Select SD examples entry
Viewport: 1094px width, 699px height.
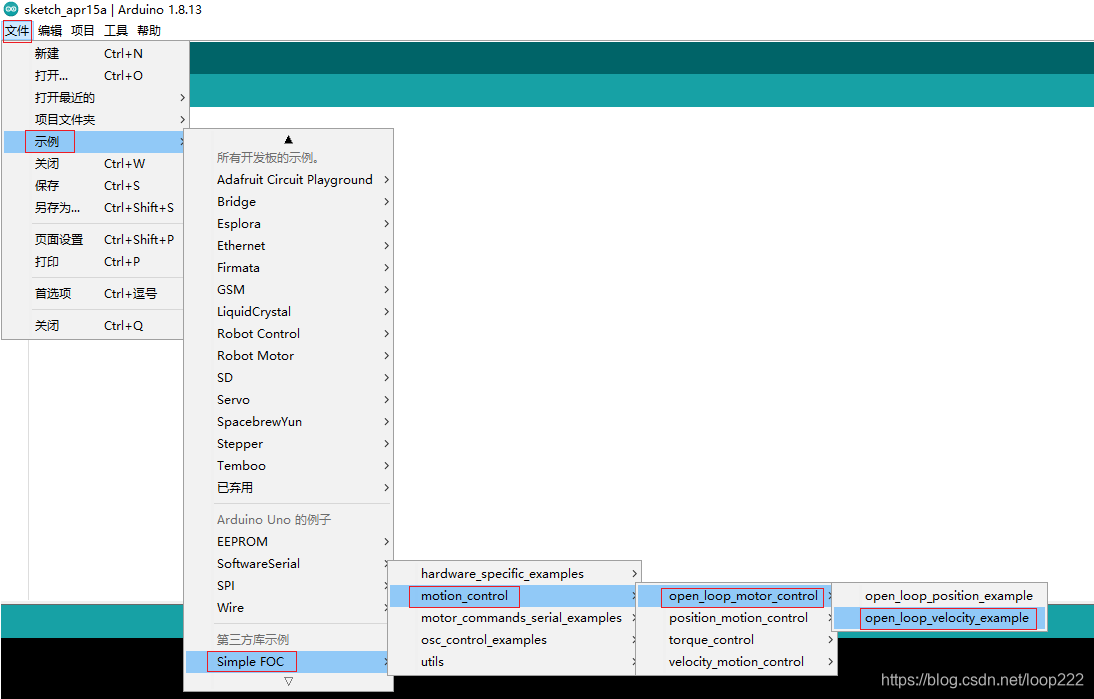click(288, 377)
